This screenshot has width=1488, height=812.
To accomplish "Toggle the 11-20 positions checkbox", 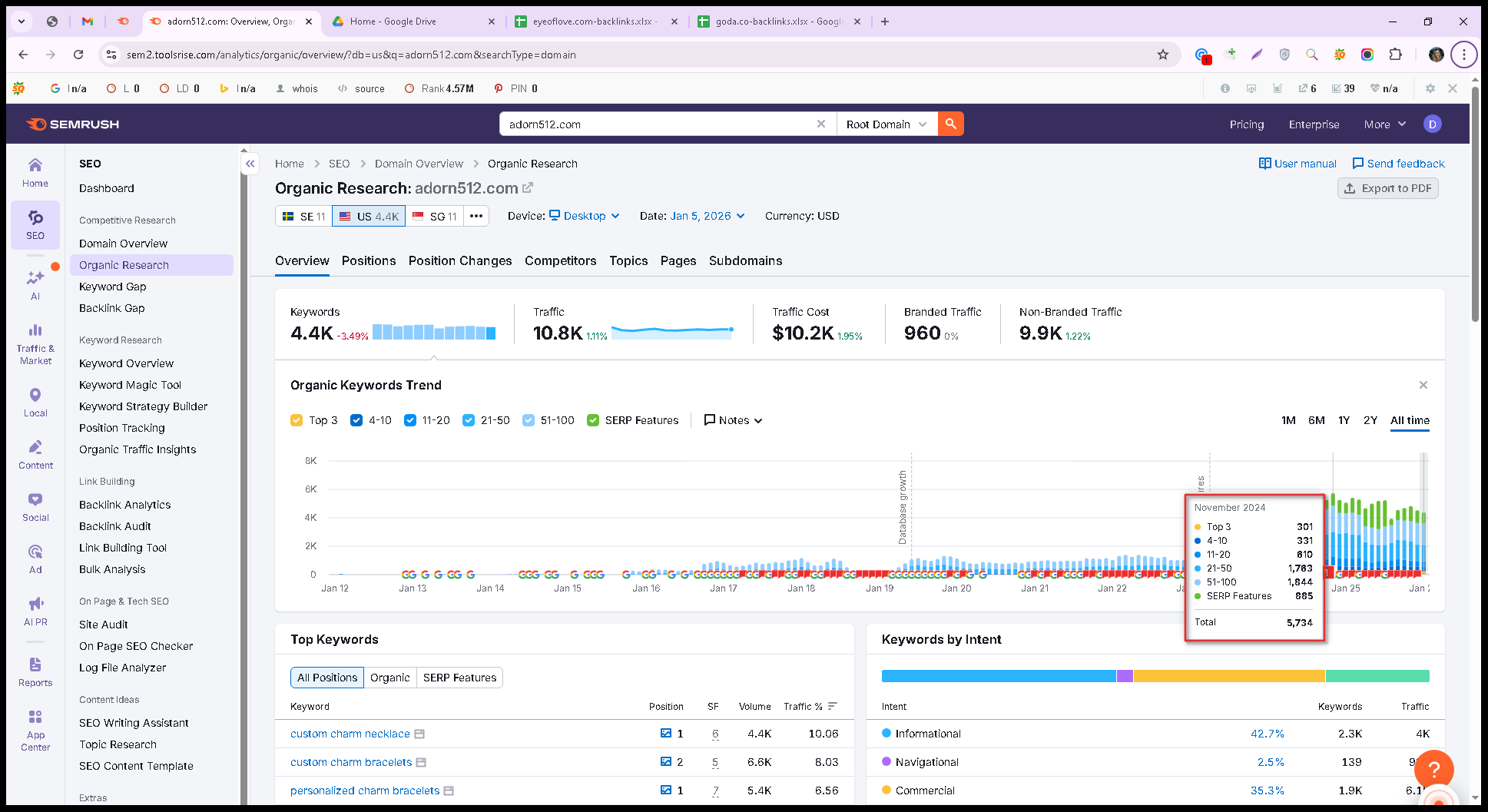I will click(x=410, y=420).
